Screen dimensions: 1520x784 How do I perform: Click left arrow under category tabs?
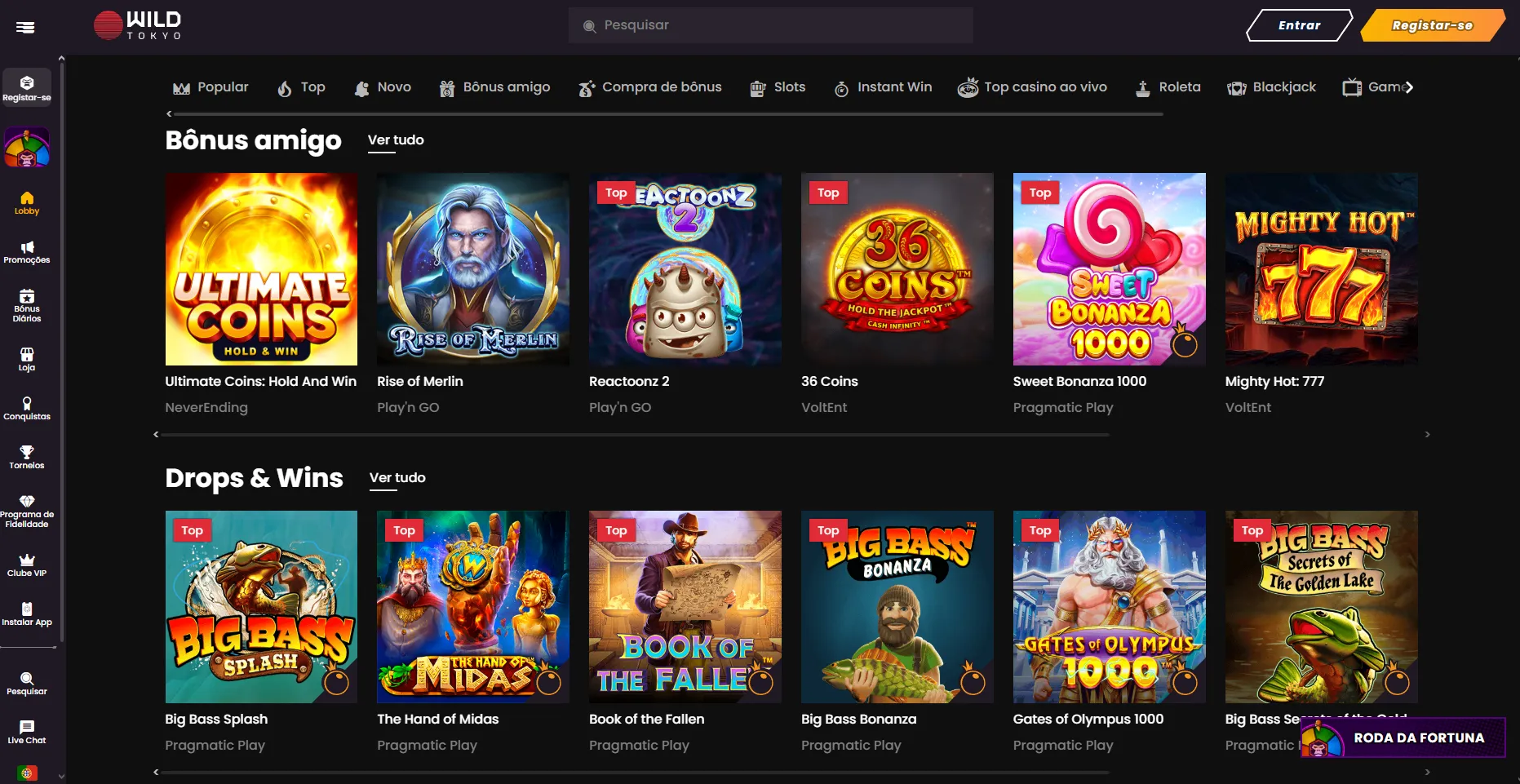click(x=169, y=114)
